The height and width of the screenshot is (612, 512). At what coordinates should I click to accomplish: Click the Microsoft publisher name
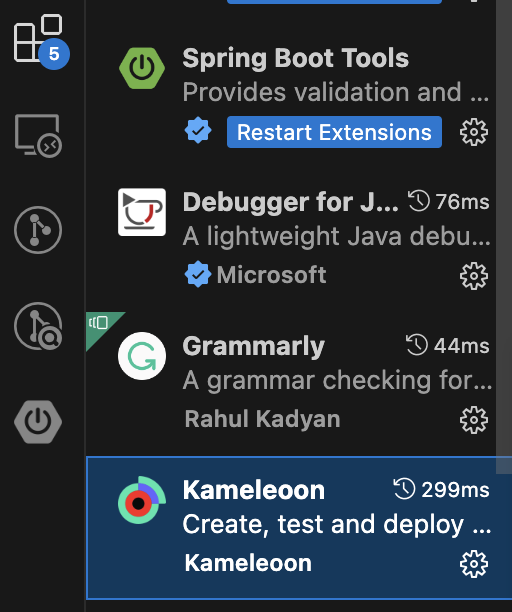(x=272, y=275)
